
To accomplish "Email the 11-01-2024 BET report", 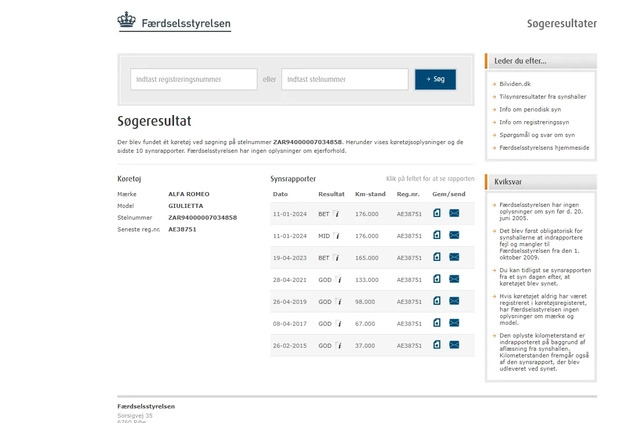I will [454, 213].
